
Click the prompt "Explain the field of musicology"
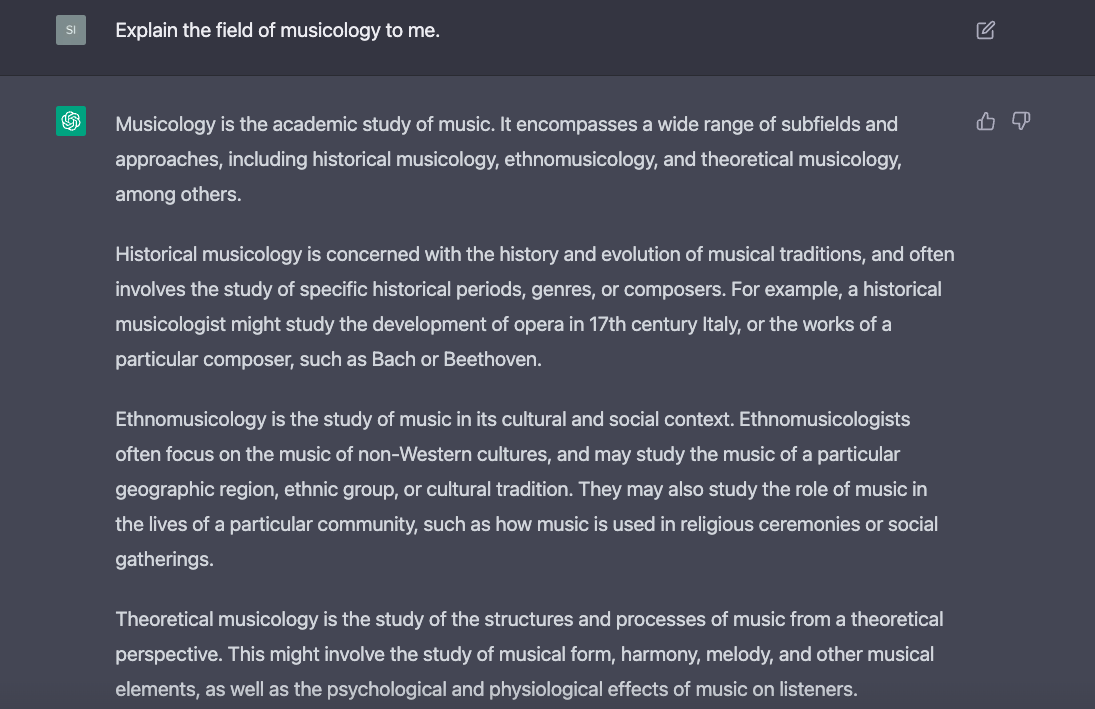277,30
